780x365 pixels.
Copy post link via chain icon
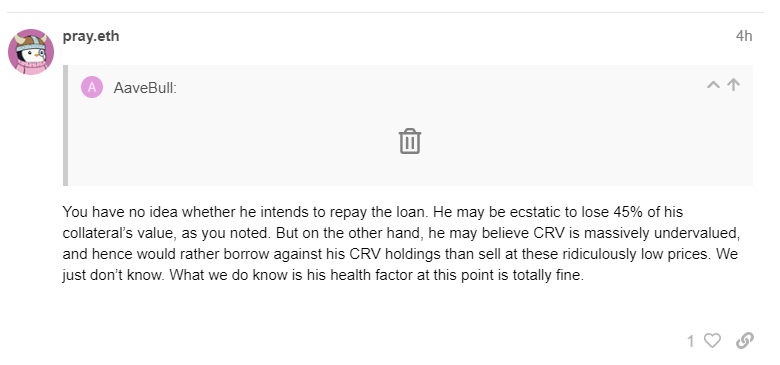[745, 341]
